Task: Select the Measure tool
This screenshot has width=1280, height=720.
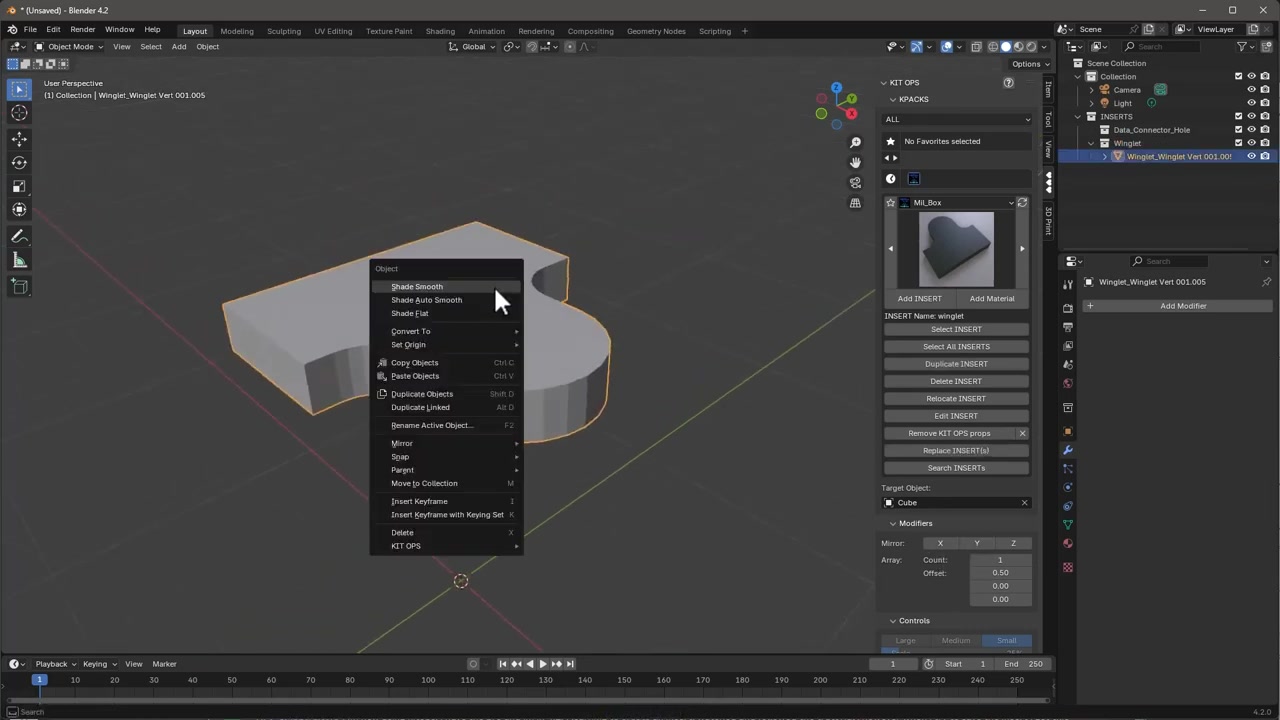Action: pos(19,261)
